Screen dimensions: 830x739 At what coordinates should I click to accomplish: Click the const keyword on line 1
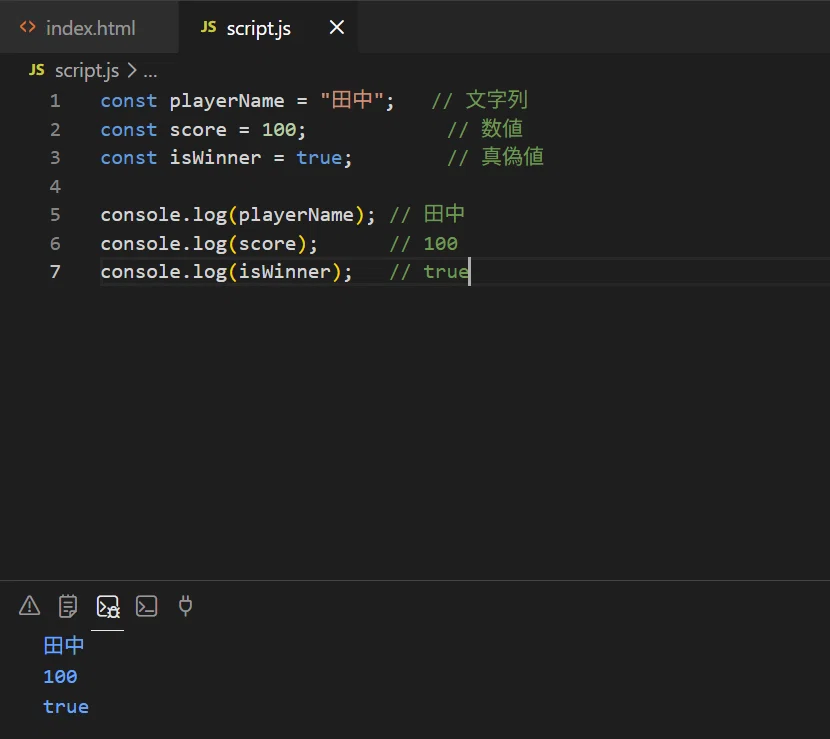coord(129,101)
